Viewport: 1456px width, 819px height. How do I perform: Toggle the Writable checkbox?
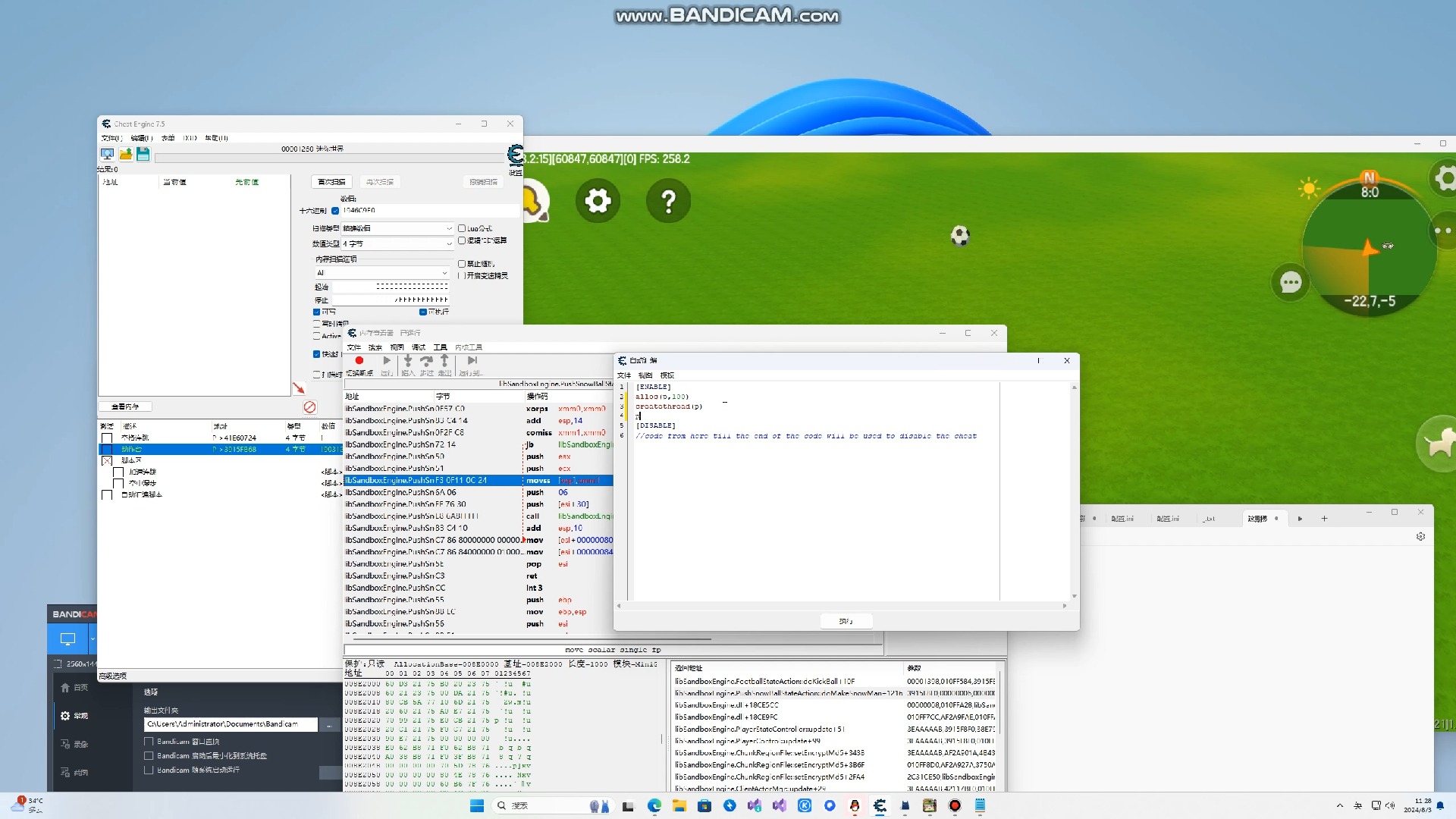pyautogui.click(x=317, y=312)
